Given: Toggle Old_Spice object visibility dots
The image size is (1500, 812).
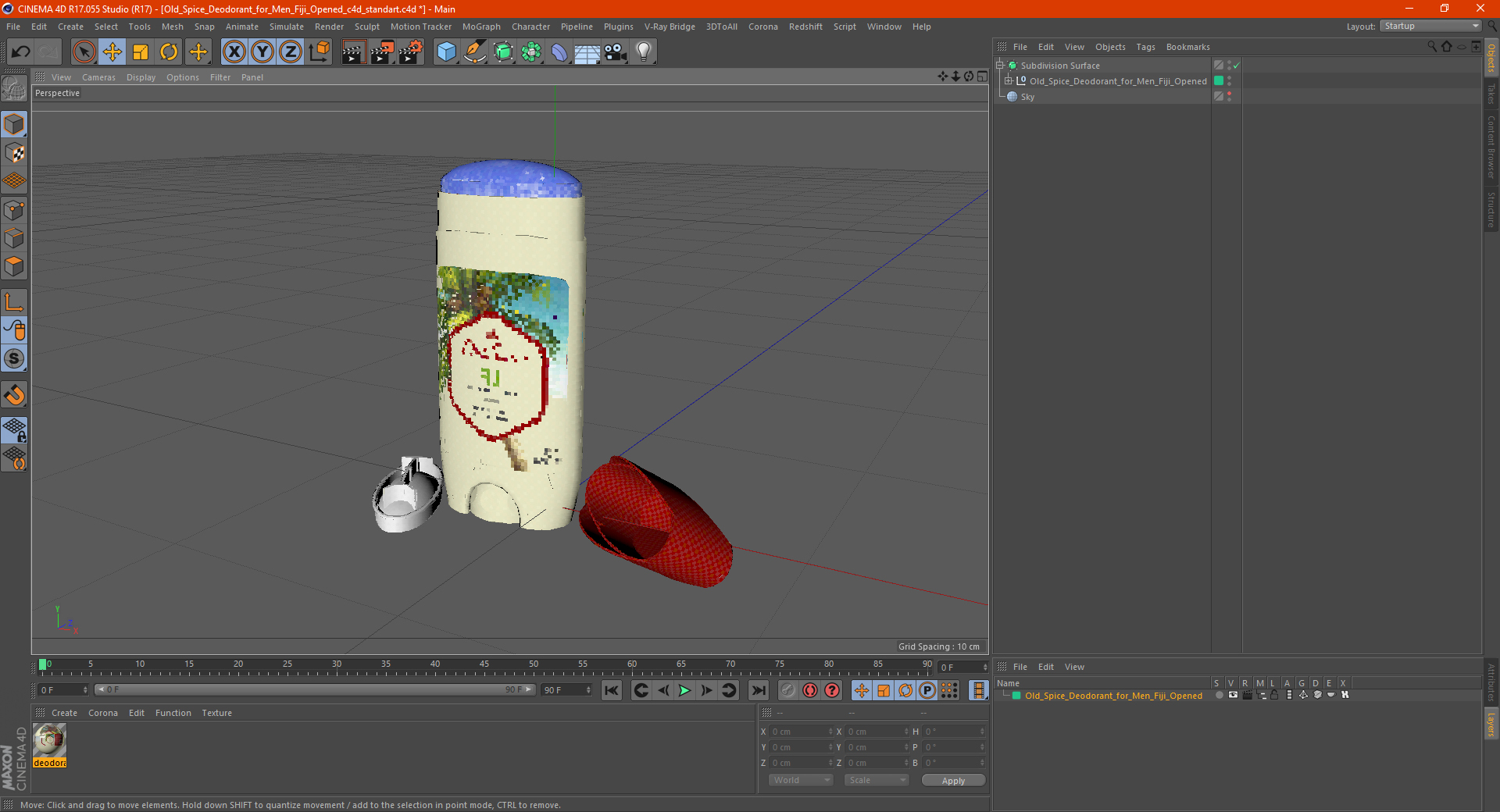Looking at the screenshot, I should tap(1229, 80).
